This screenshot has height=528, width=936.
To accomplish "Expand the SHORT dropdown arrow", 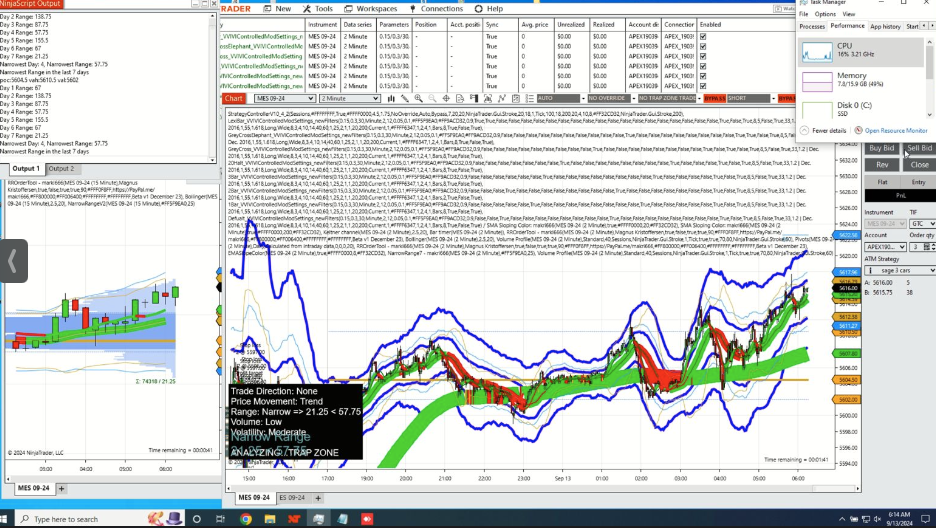I will 774,98.
